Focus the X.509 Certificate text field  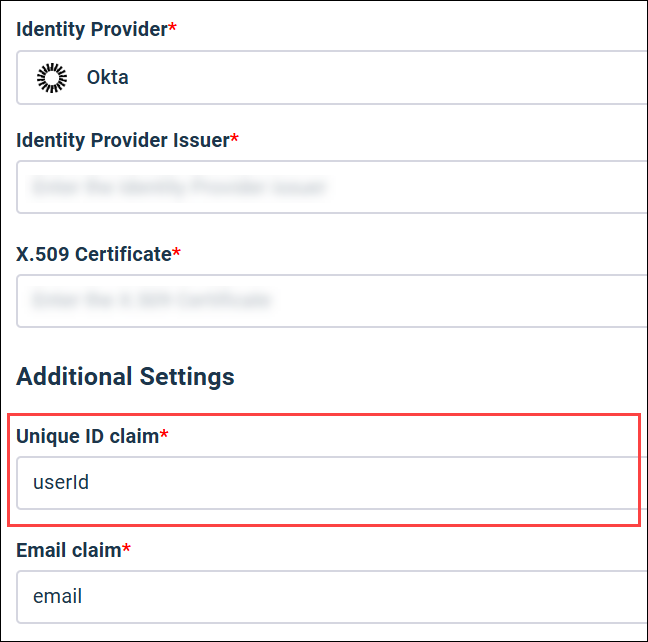(x=330, y=300)
